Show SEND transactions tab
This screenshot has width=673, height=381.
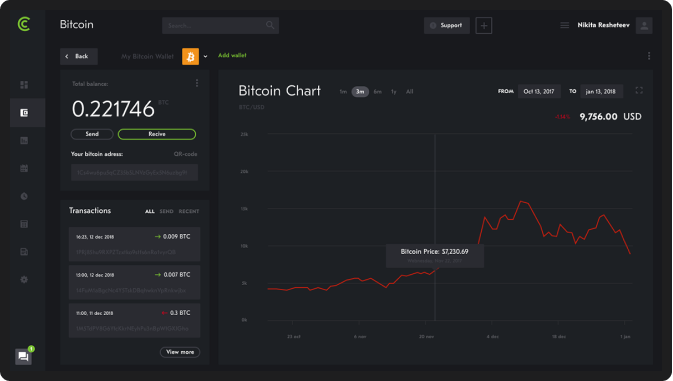point(167,211)
